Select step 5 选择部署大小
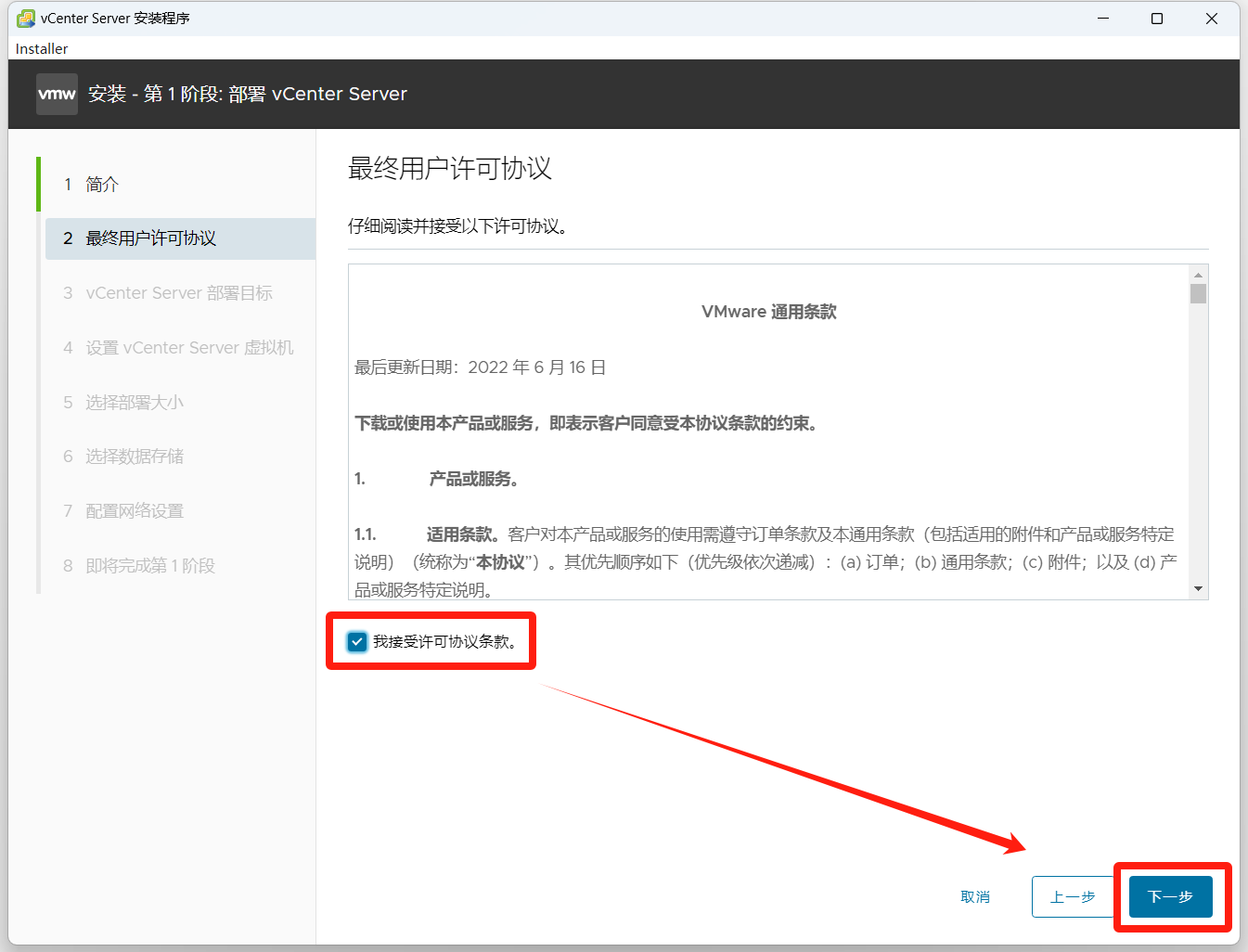 (135, 403)
